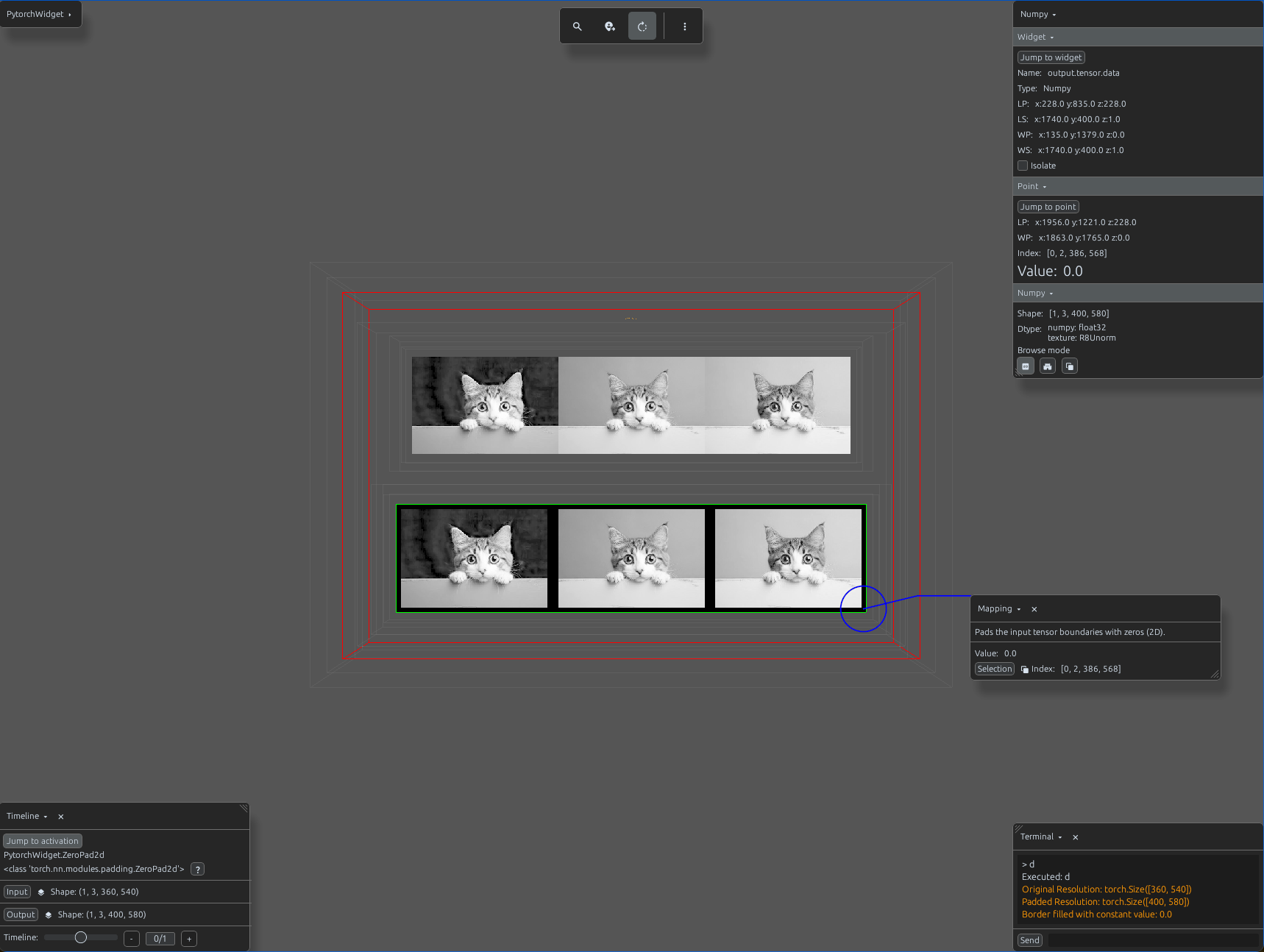Click the plus stepper on the Timeline
This screenshot has height=952, width=1264.
click(189, 939)
